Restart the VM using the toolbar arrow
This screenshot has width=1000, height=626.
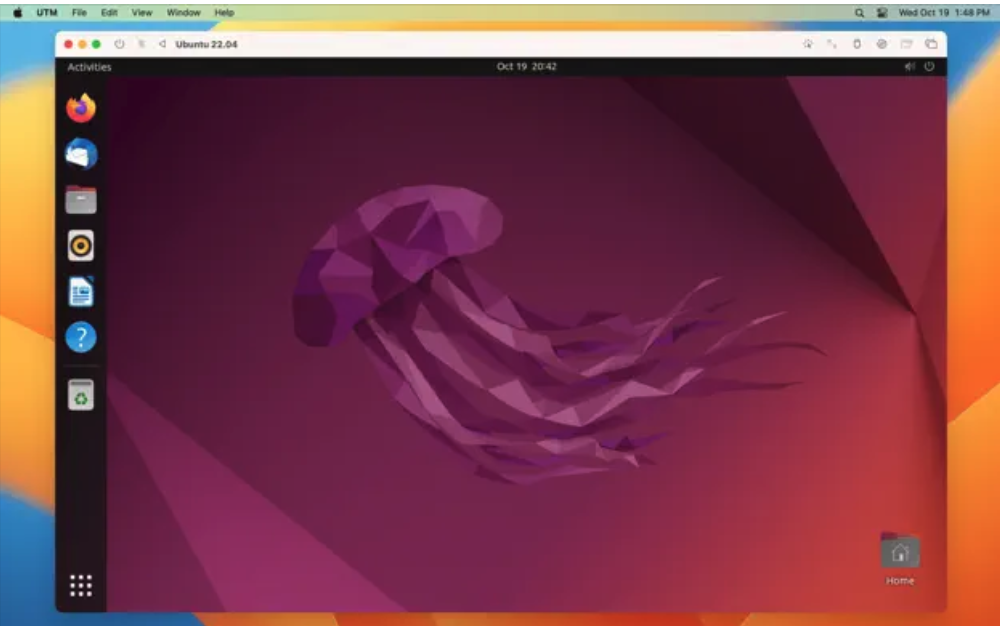[162, 44]
